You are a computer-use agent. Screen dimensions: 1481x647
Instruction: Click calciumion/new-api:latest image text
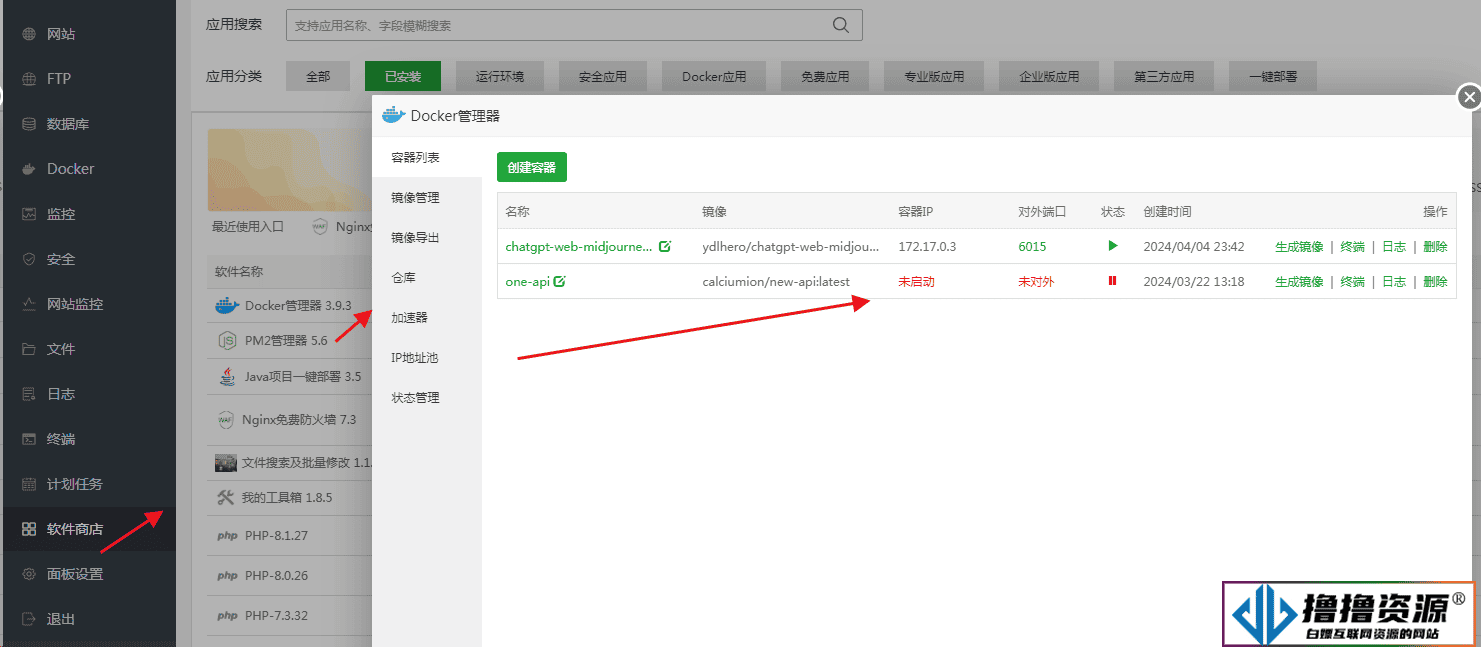(x=776, y=282)
